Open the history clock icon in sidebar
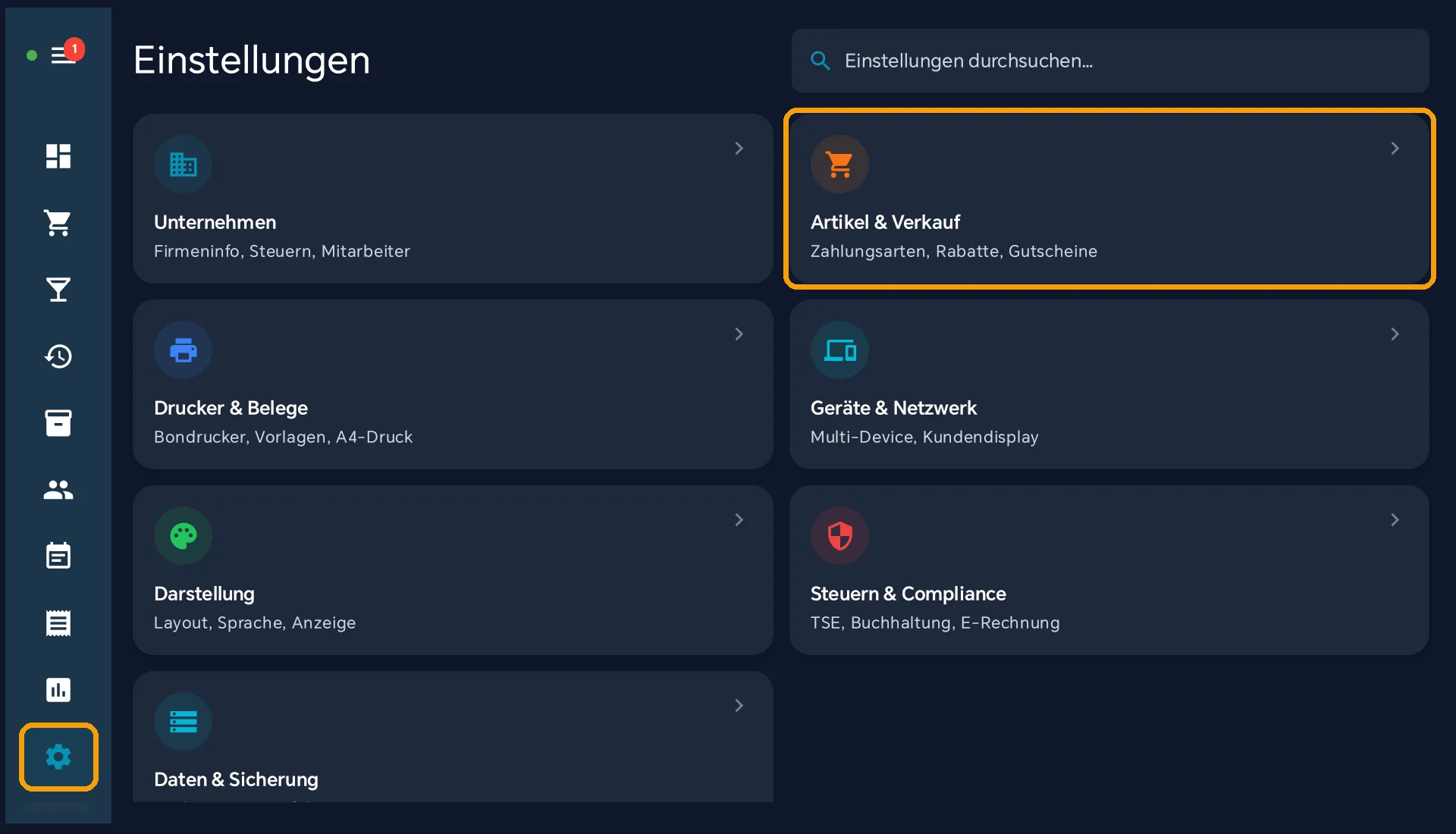This screenshot has height=834, width=1456. click(x=58, y=356)
